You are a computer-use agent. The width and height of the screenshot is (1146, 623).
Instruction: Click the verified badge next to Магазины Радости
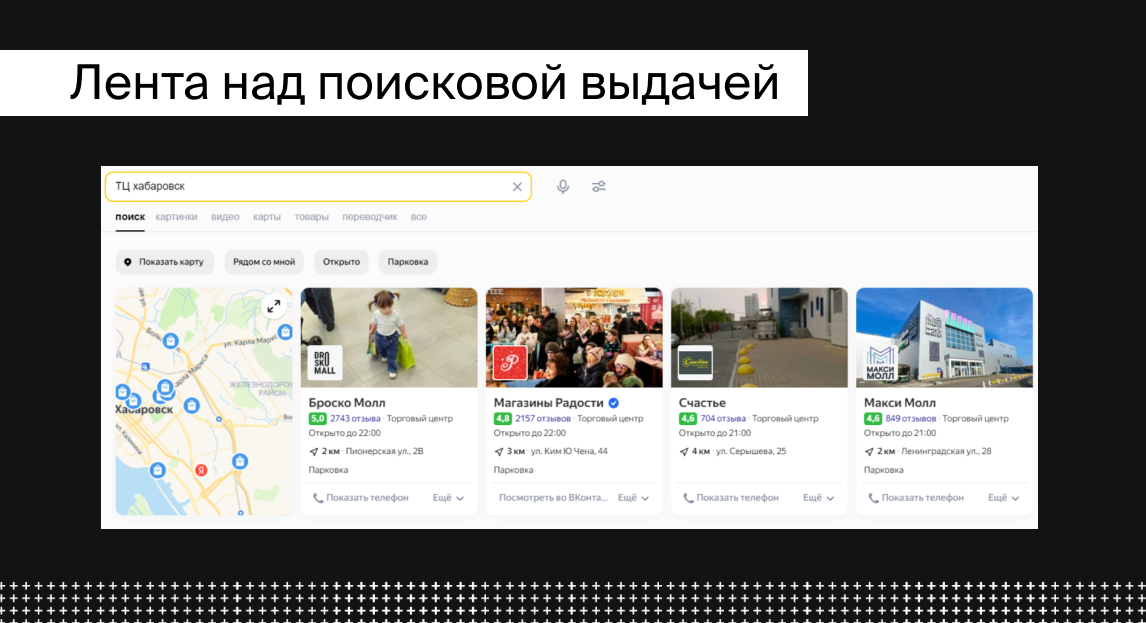614,403
